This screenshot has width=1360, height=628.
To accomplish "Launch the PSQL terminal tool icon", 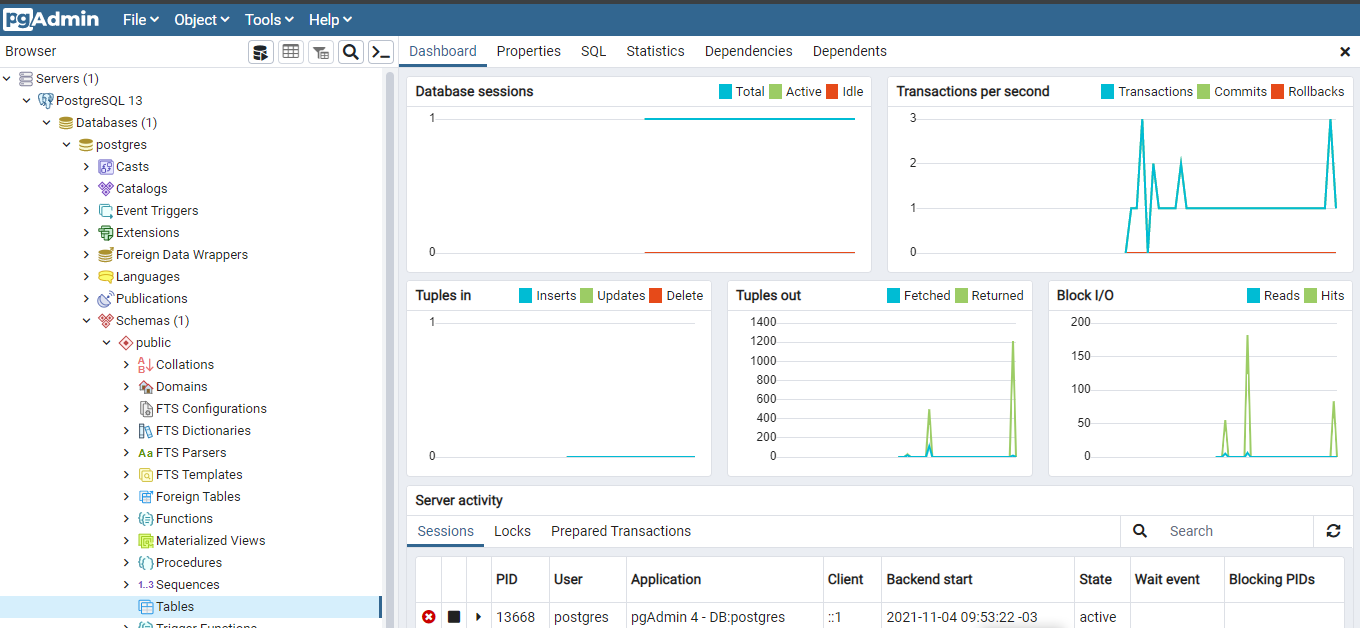I will [x=381, y=52].
